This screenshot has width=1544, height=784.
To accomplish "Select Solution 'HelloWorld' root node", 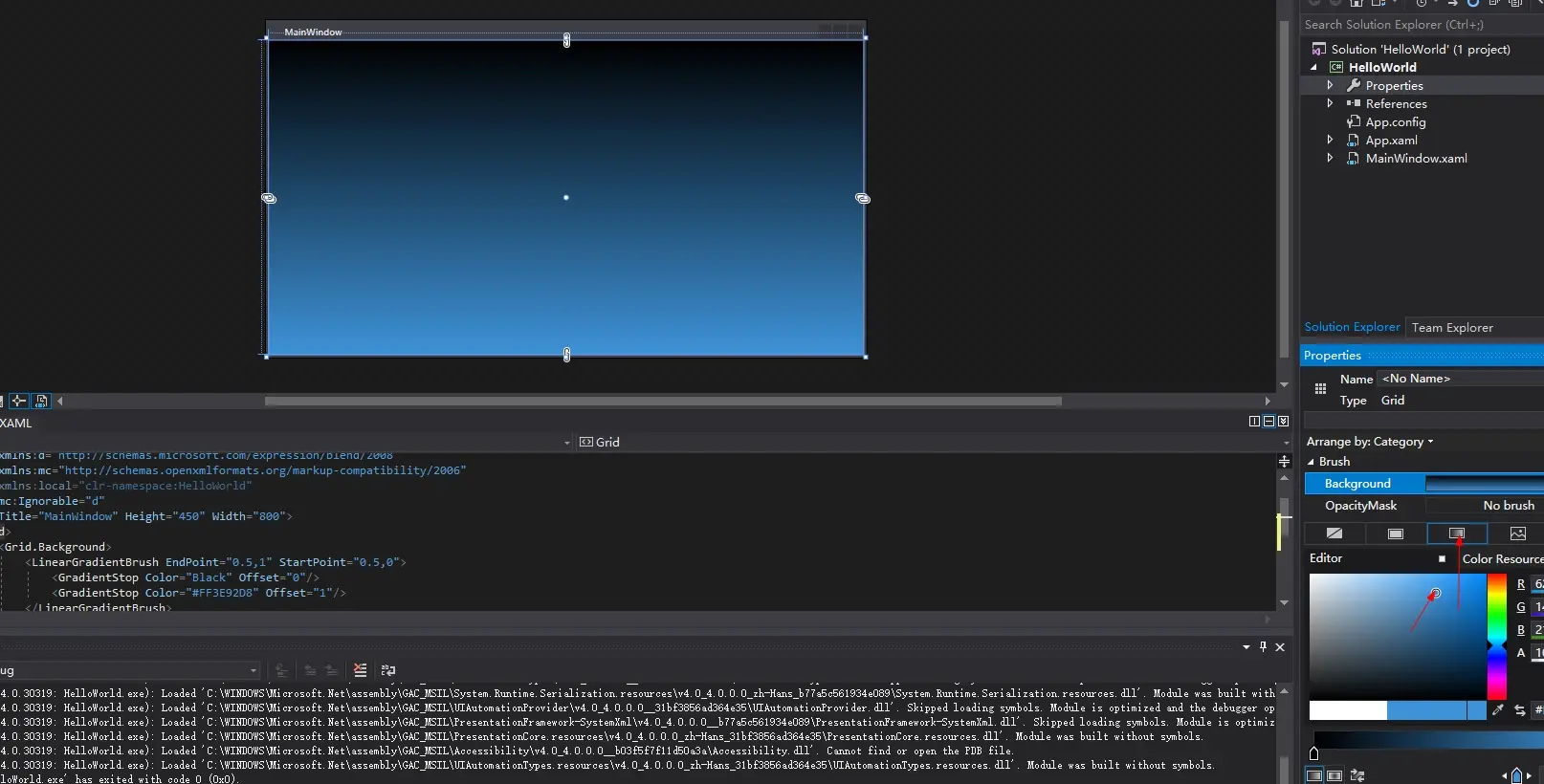I will click(1421, 50).
